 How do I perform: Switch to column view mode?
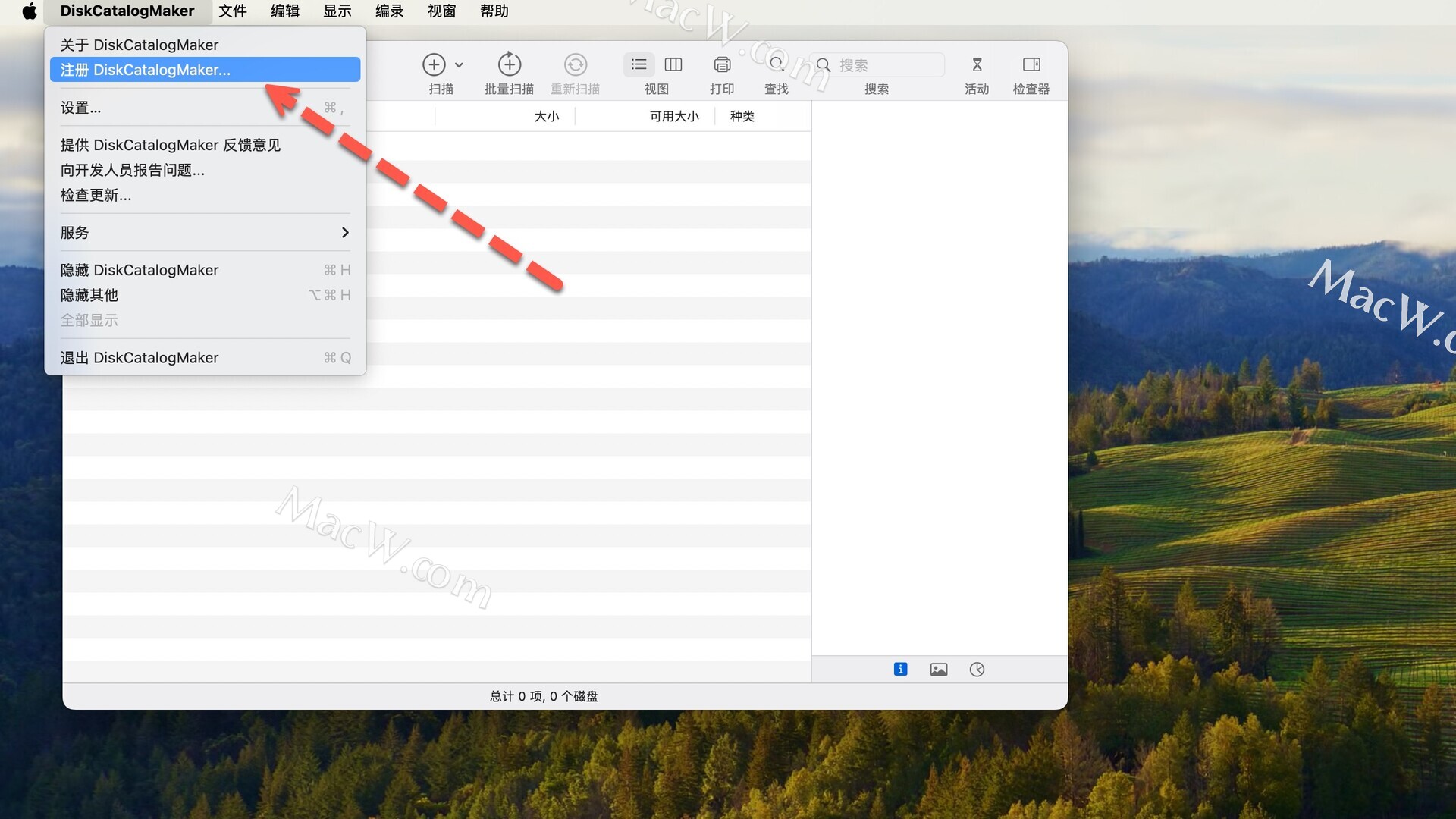[x=673, y=64]
